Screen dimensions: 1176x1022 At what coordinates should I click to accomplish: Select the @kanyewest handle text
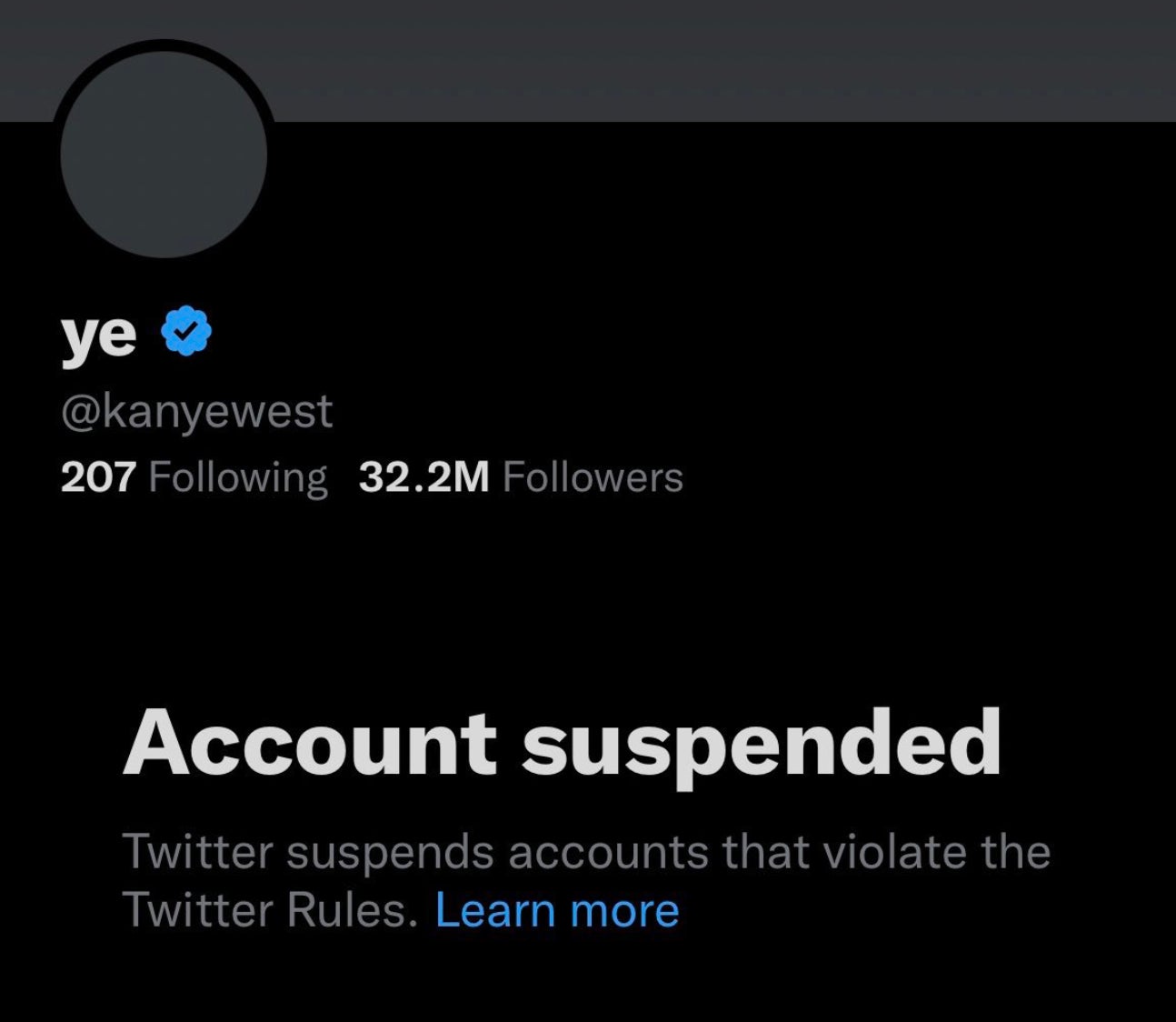196,411
